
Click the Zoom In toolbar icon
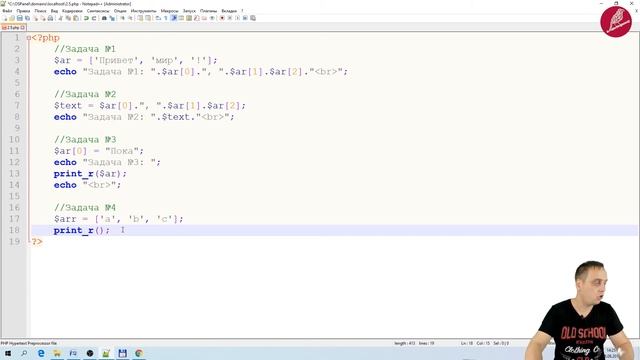point(122,18)
